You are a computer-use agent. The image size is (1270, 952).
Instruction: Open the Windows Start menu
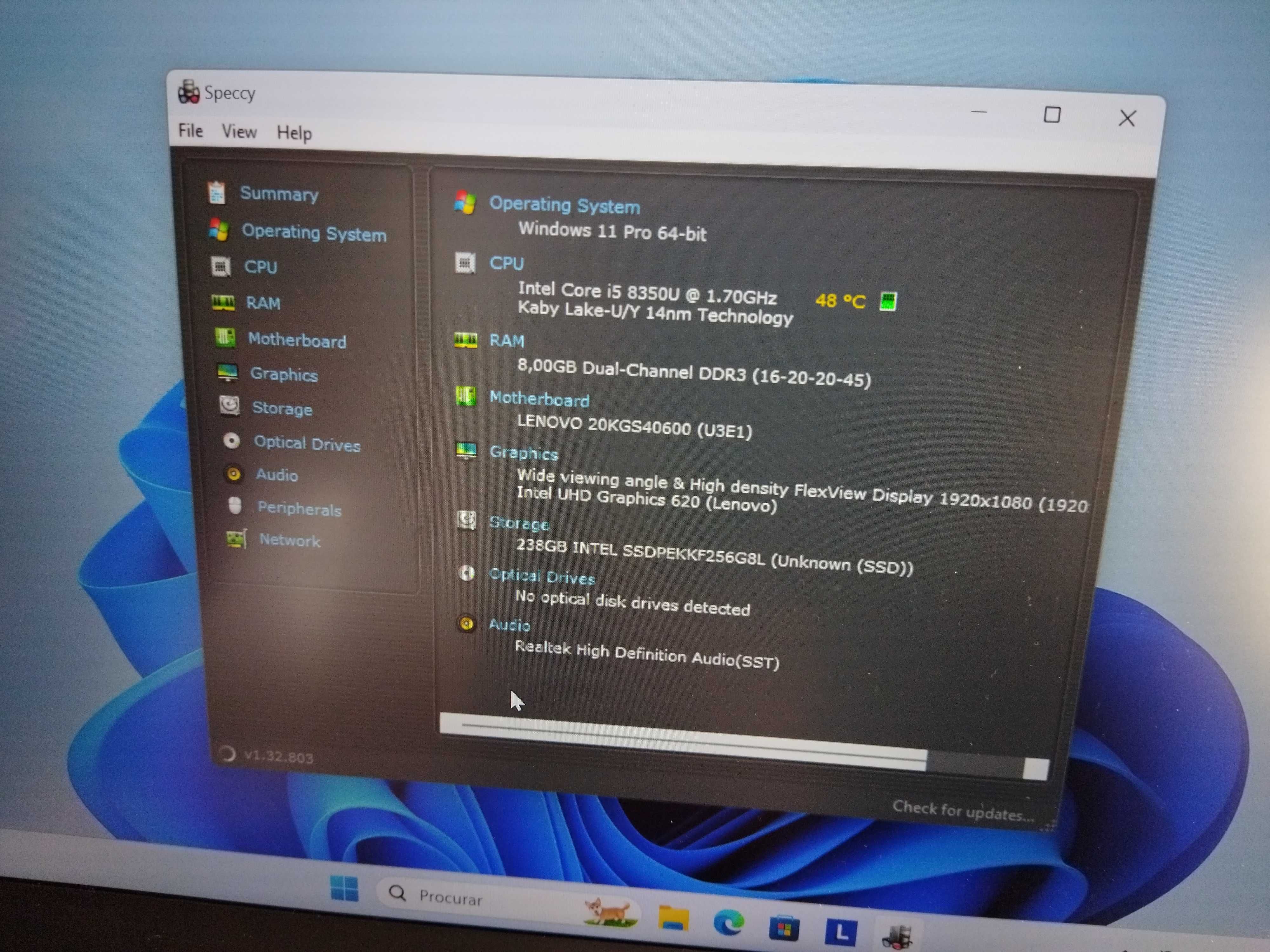point(344,889)
